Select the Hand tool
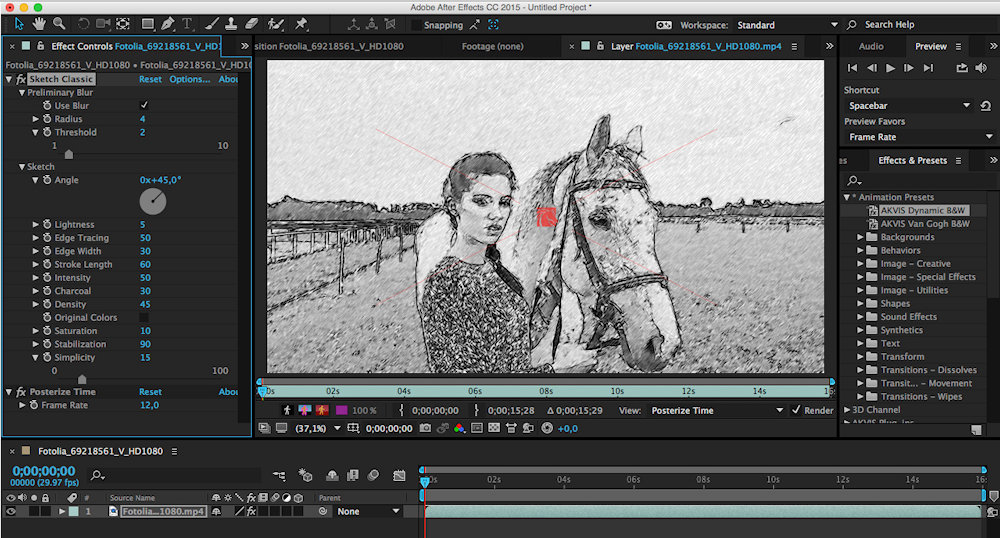 pyautogui.click(x=40, y=23)
